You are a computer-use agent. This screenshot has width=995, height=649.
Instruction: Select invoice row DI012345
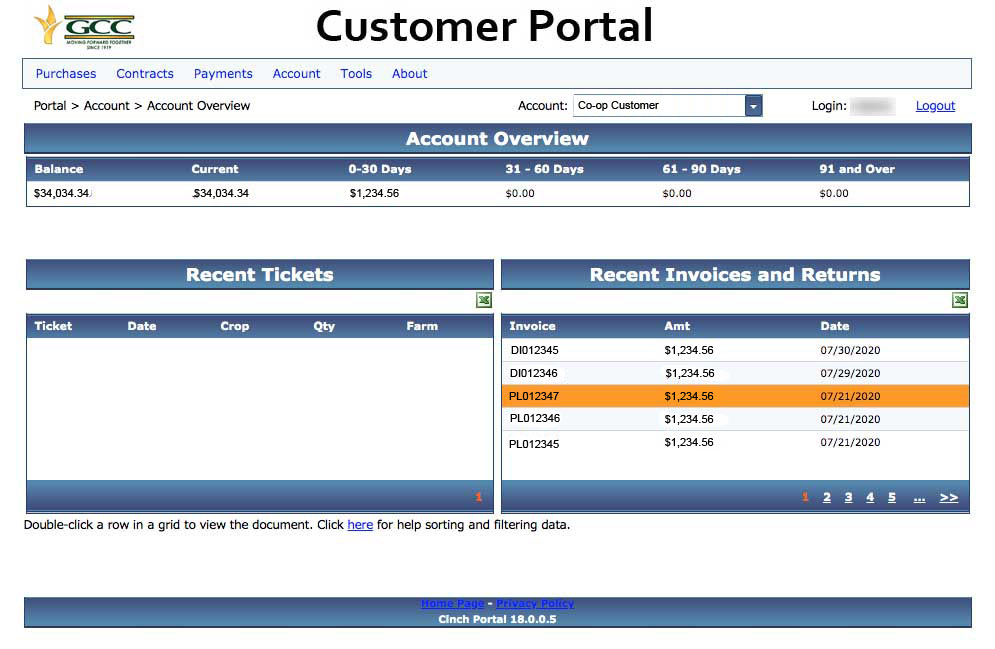coord(534,351)
